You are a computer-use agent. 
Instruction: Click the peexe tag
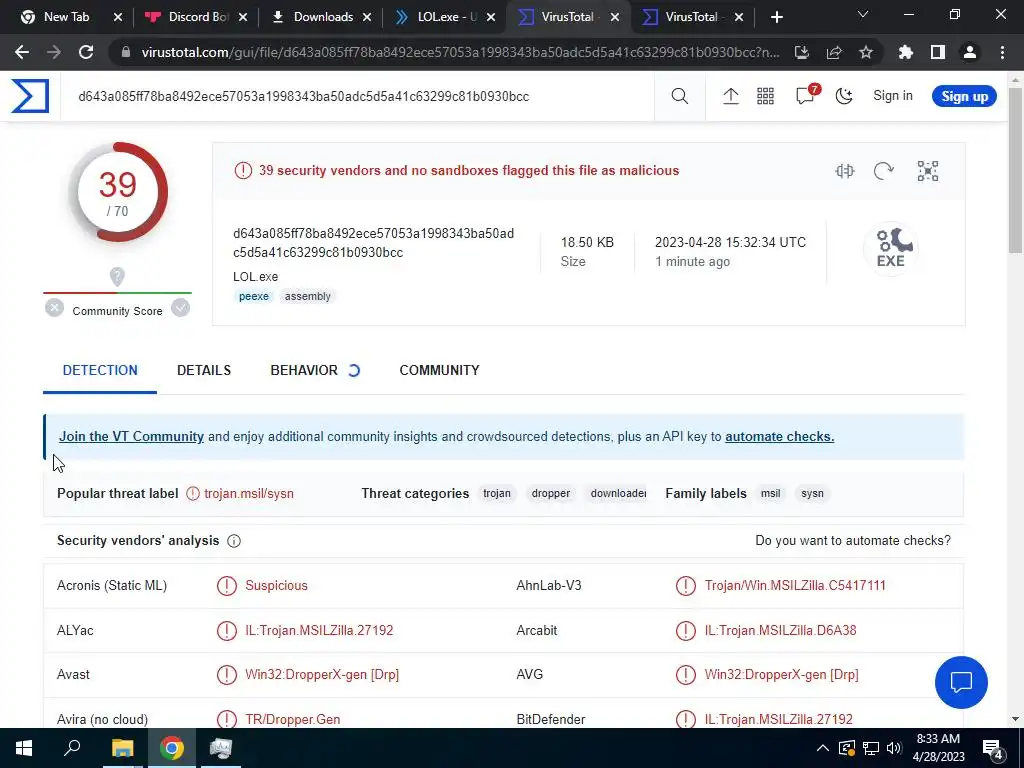(x=253, y=296)
